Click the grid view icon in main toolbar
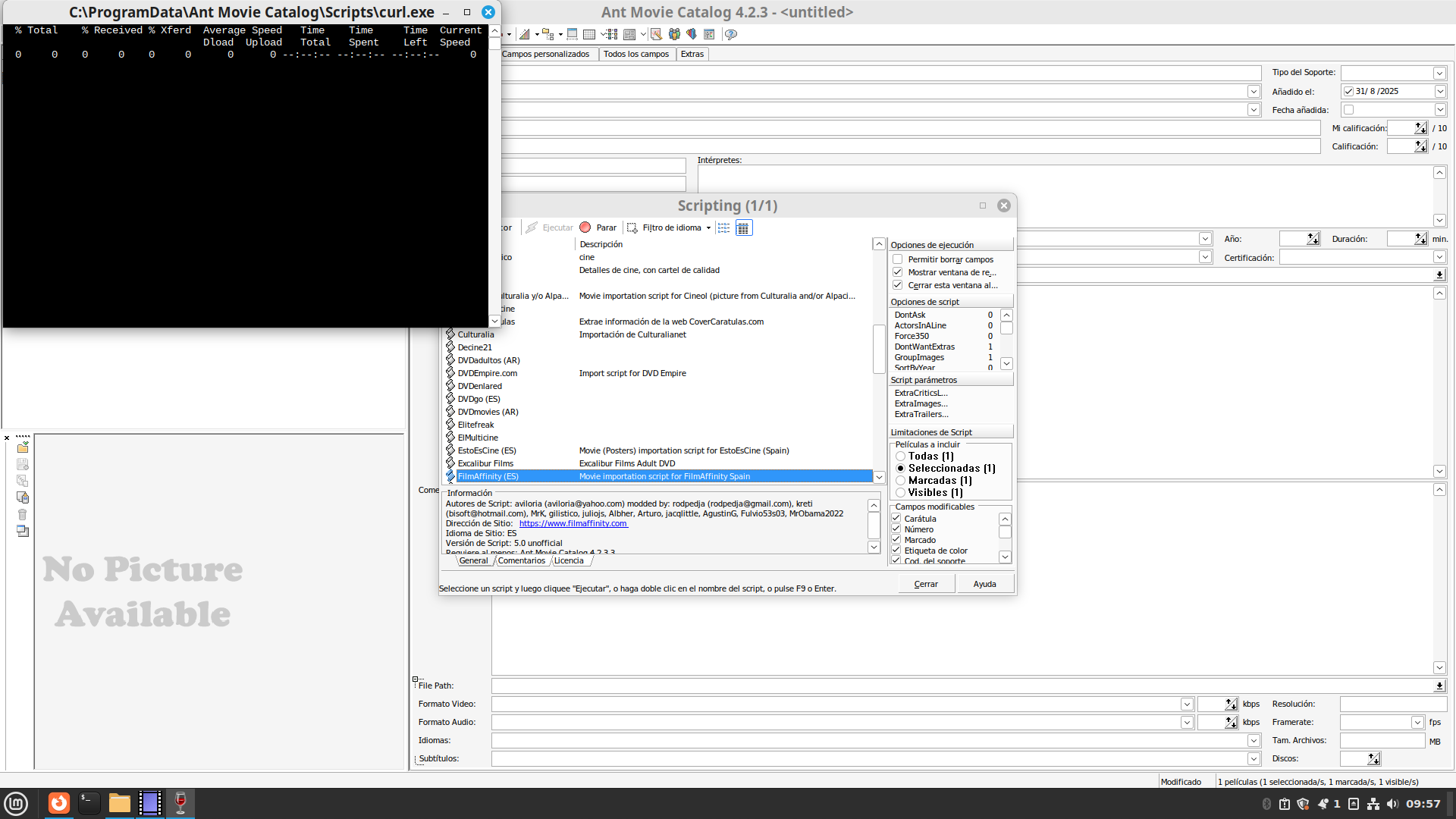 (x=589, y=34)
